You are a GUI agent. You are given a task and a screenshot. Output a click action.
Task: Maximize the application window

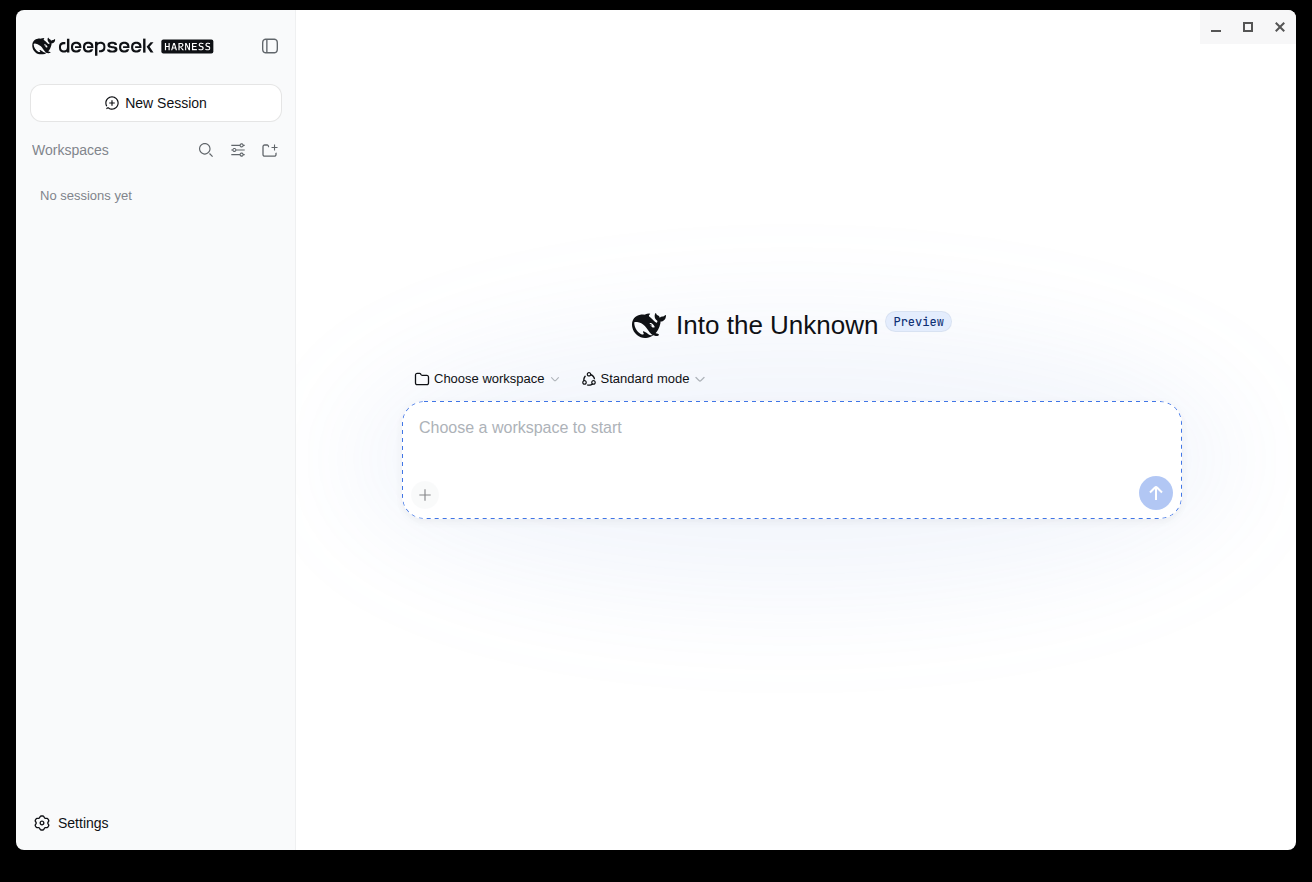click(1248, 28)
